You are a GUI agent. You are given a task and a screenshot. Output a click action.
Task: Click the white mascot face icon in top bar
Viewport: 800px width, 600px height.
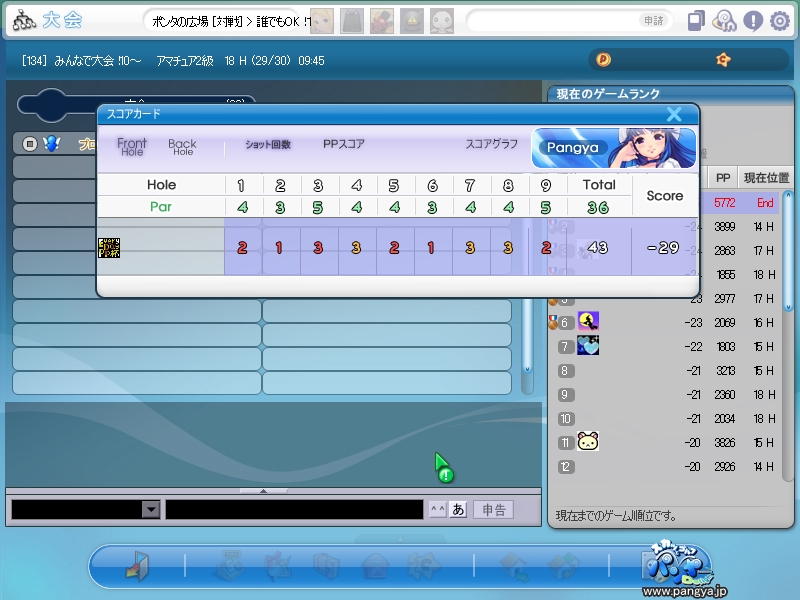point(442,21)
